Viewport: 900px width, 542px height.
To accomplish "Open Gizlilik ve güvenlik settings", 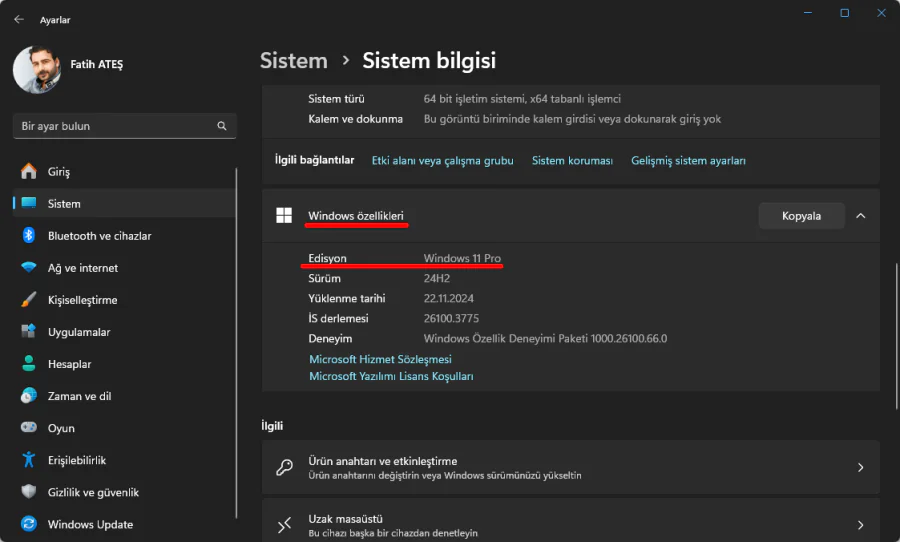I will coord(123,493).
